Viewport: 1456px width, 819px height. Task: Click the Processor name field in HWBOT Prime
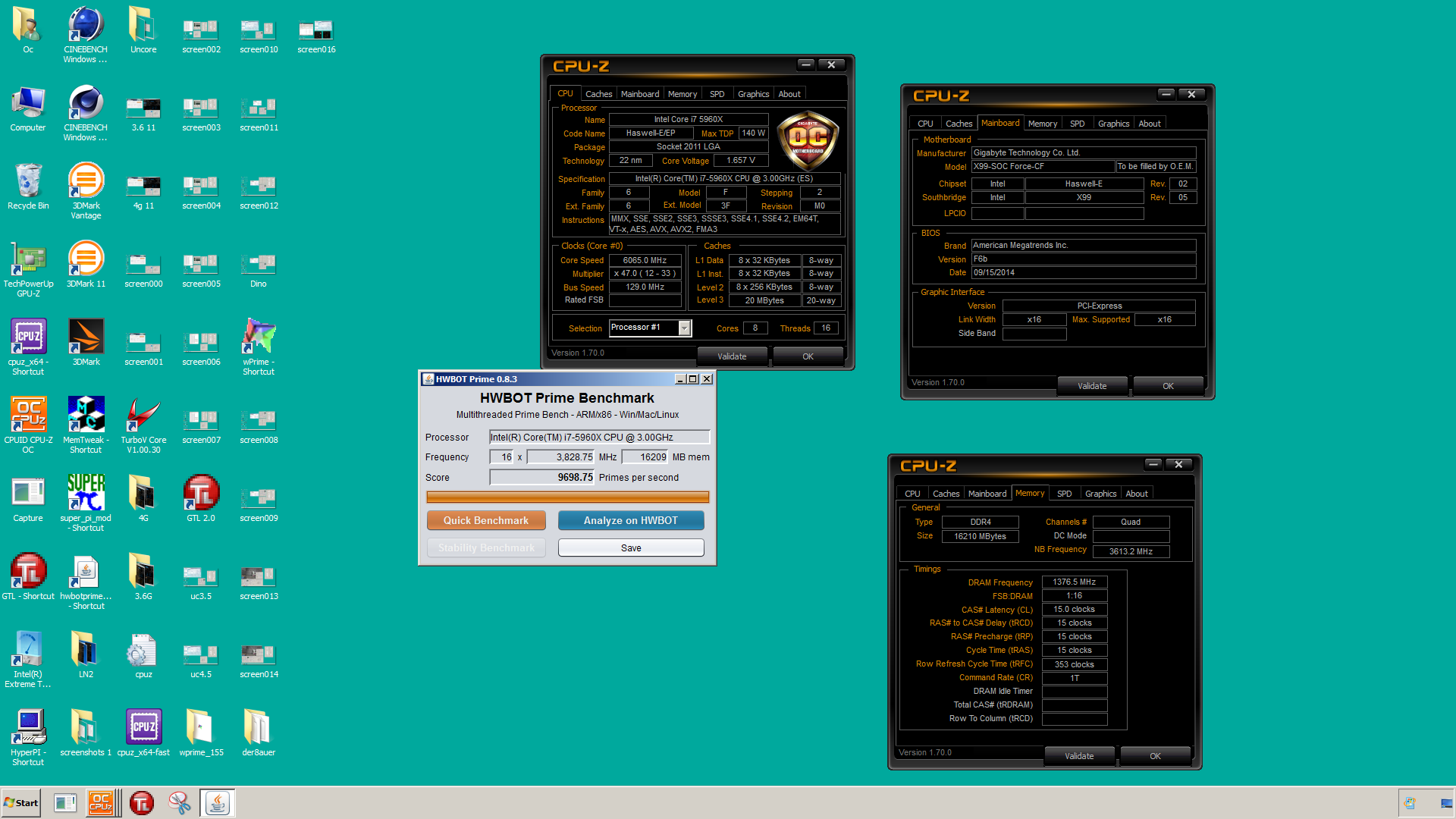tap(599, 437)
